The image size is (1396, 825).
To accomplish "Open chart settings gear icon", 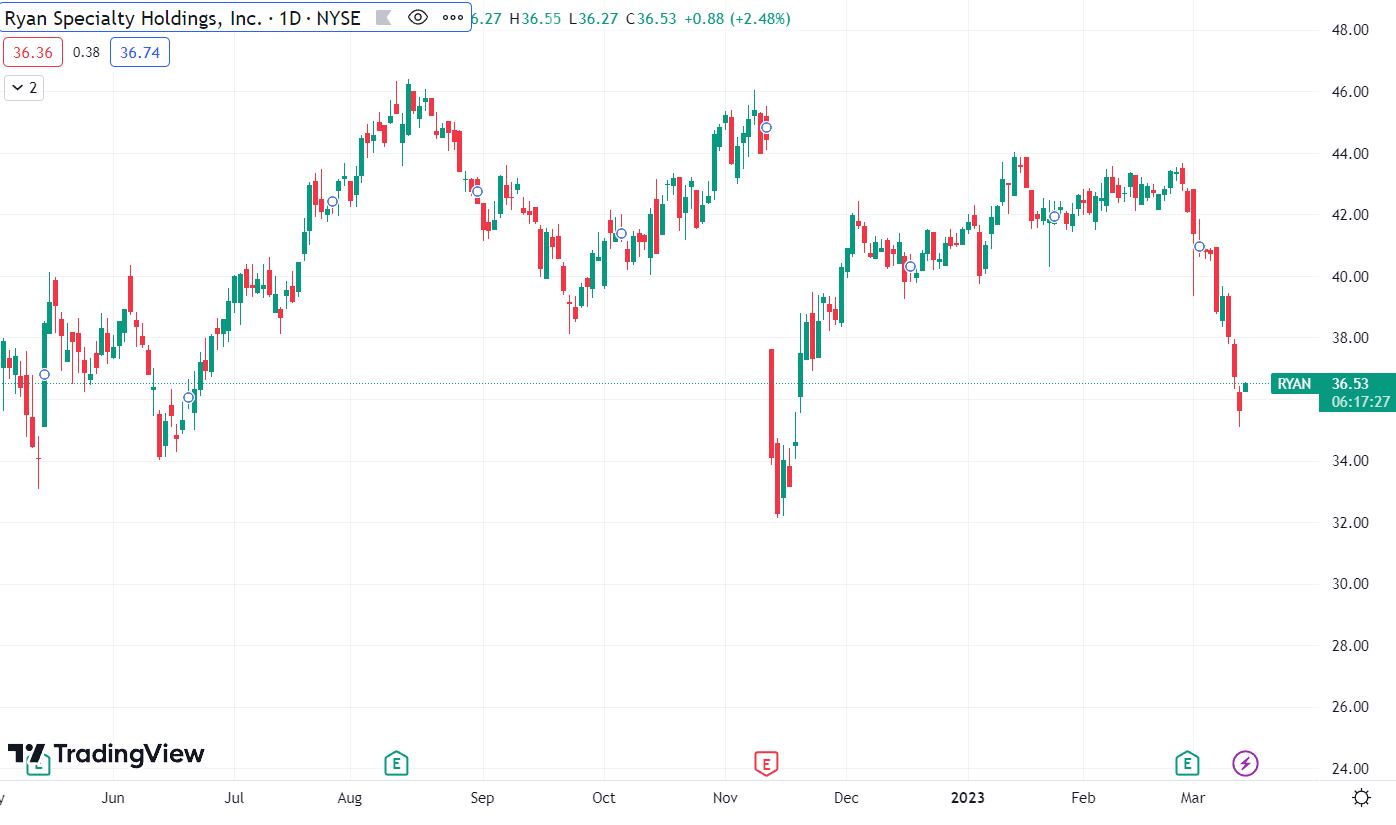I will point(1361,797).
